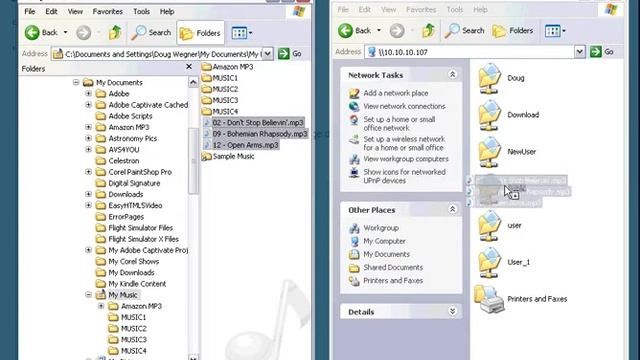This screenshot has height=360, width=640.
Task: Open the User_1 shared folder icon
Action: pyautogui.click(x=490, y=262)
